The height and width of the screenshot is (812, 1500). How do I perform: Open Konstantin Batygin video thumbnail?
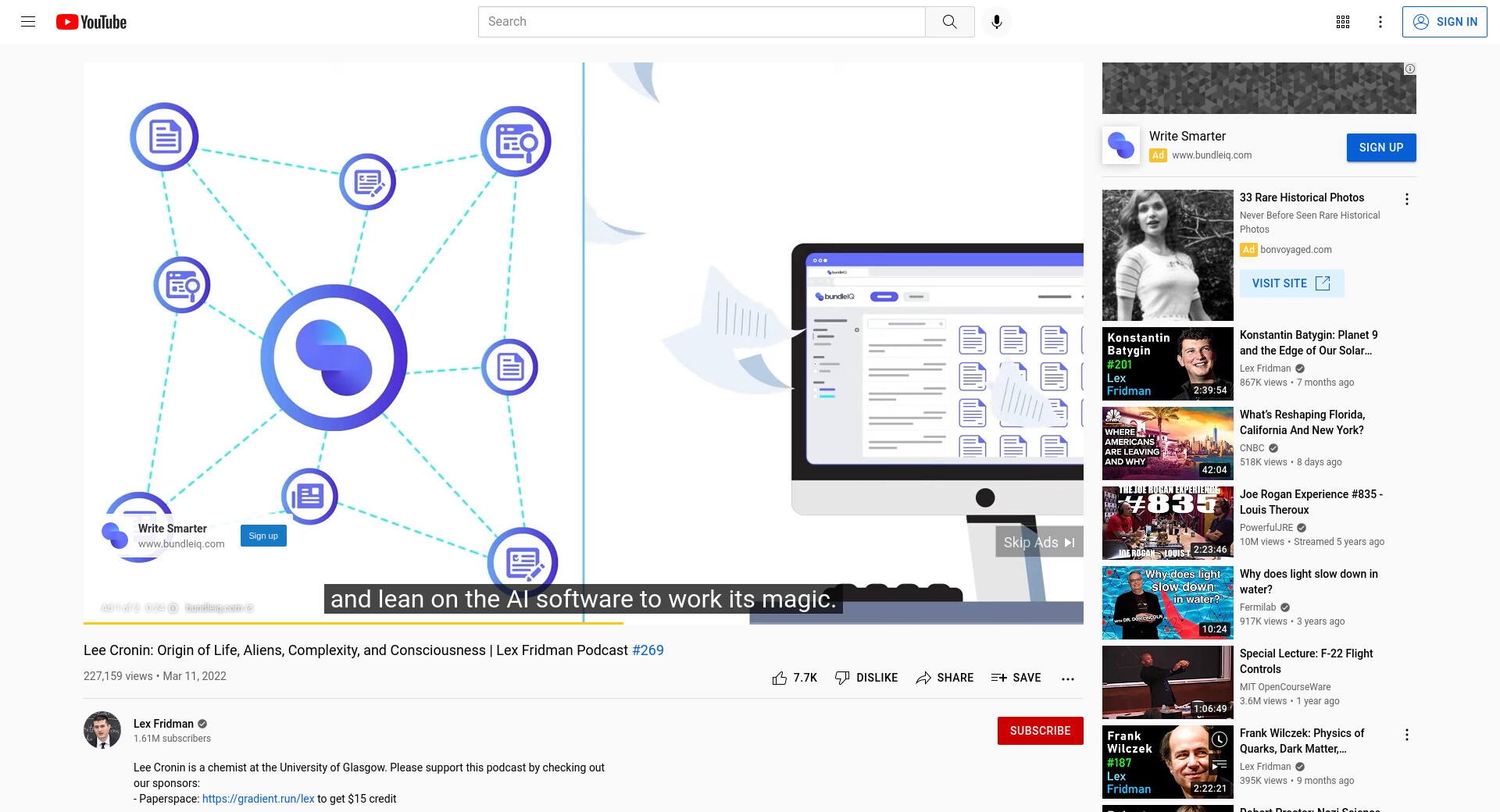pos(1167,364)
